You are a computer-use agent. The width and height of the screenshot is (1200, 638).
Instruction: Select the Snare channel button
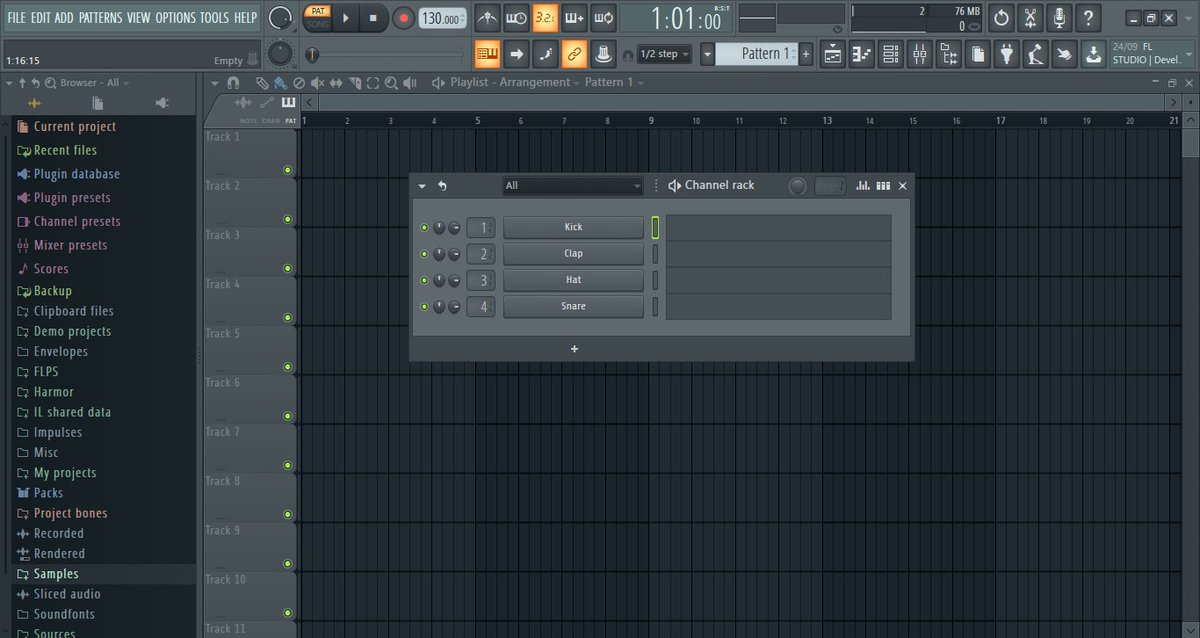(x=573, y=306)
